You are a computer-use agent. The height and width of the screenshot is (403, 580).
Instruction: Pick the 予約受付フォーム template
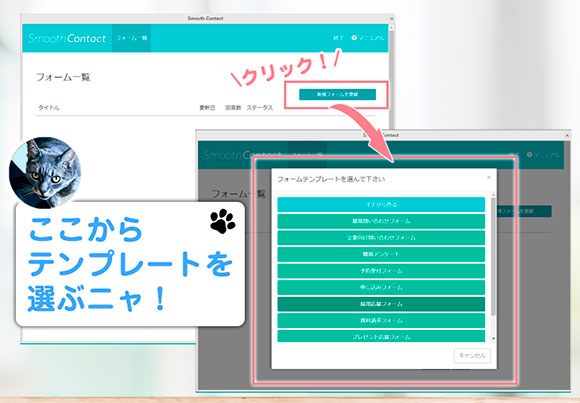pyautogui.click(x=381, y=271)
